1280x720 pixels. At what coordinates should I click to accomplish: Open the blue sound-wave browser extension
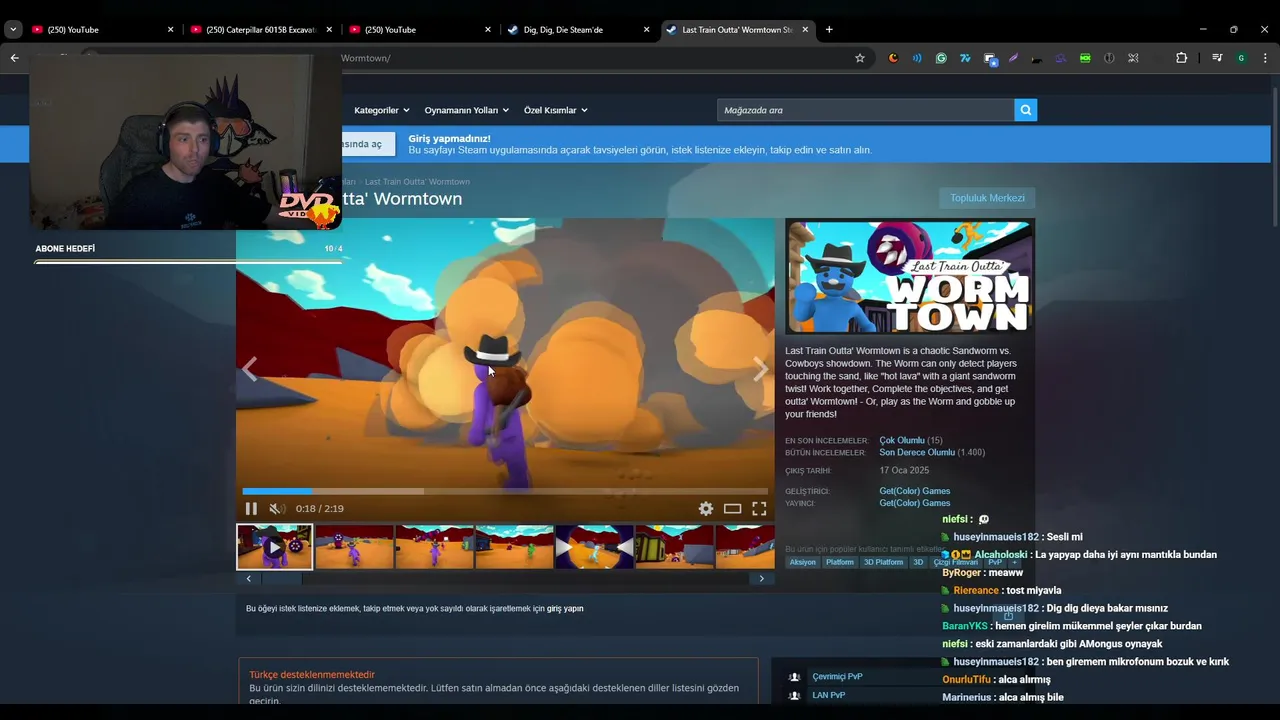(917, 58)
